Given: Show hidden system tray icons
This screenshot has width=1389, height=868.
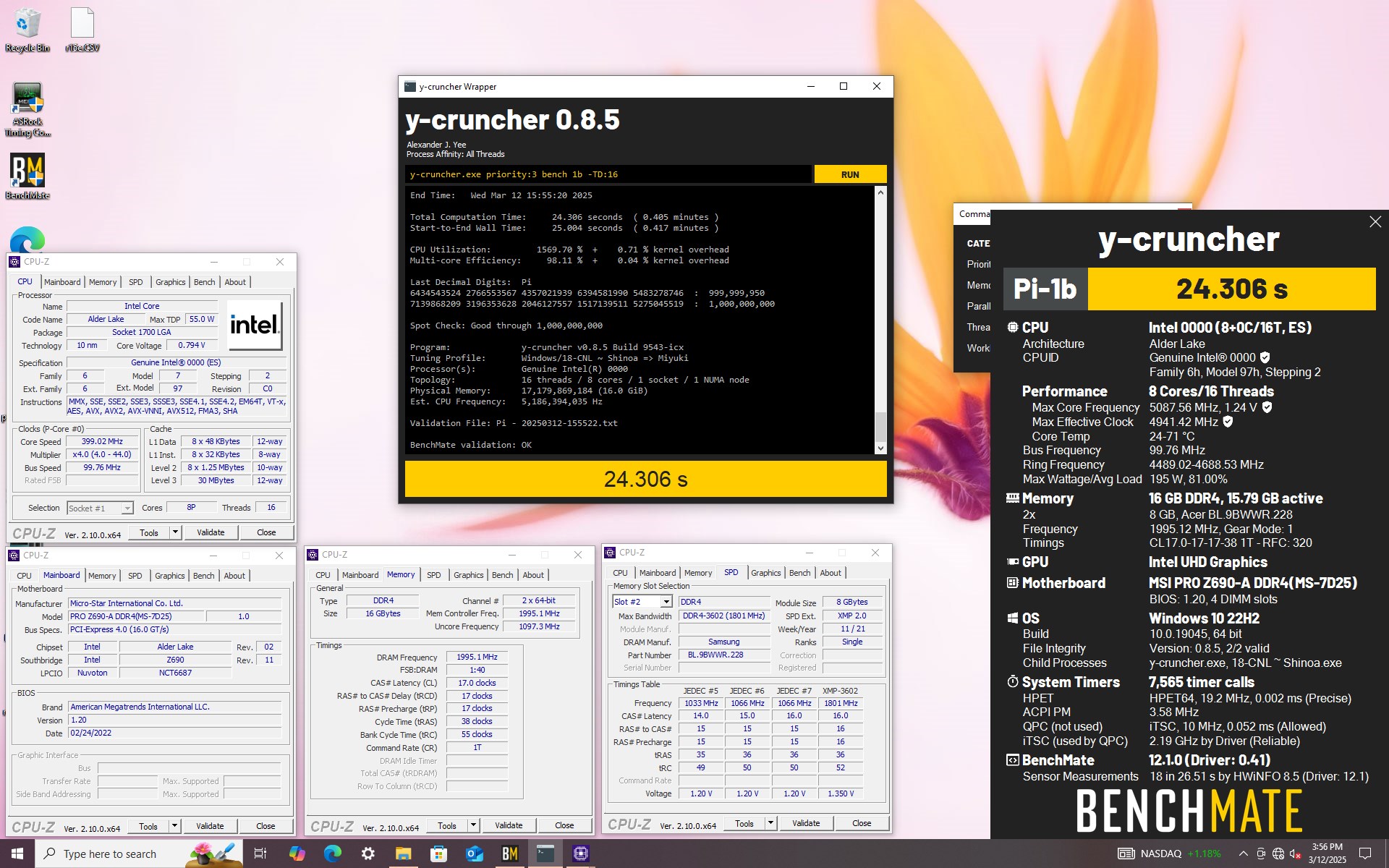Looking at the screenshot, I should tap(1243, 854).
